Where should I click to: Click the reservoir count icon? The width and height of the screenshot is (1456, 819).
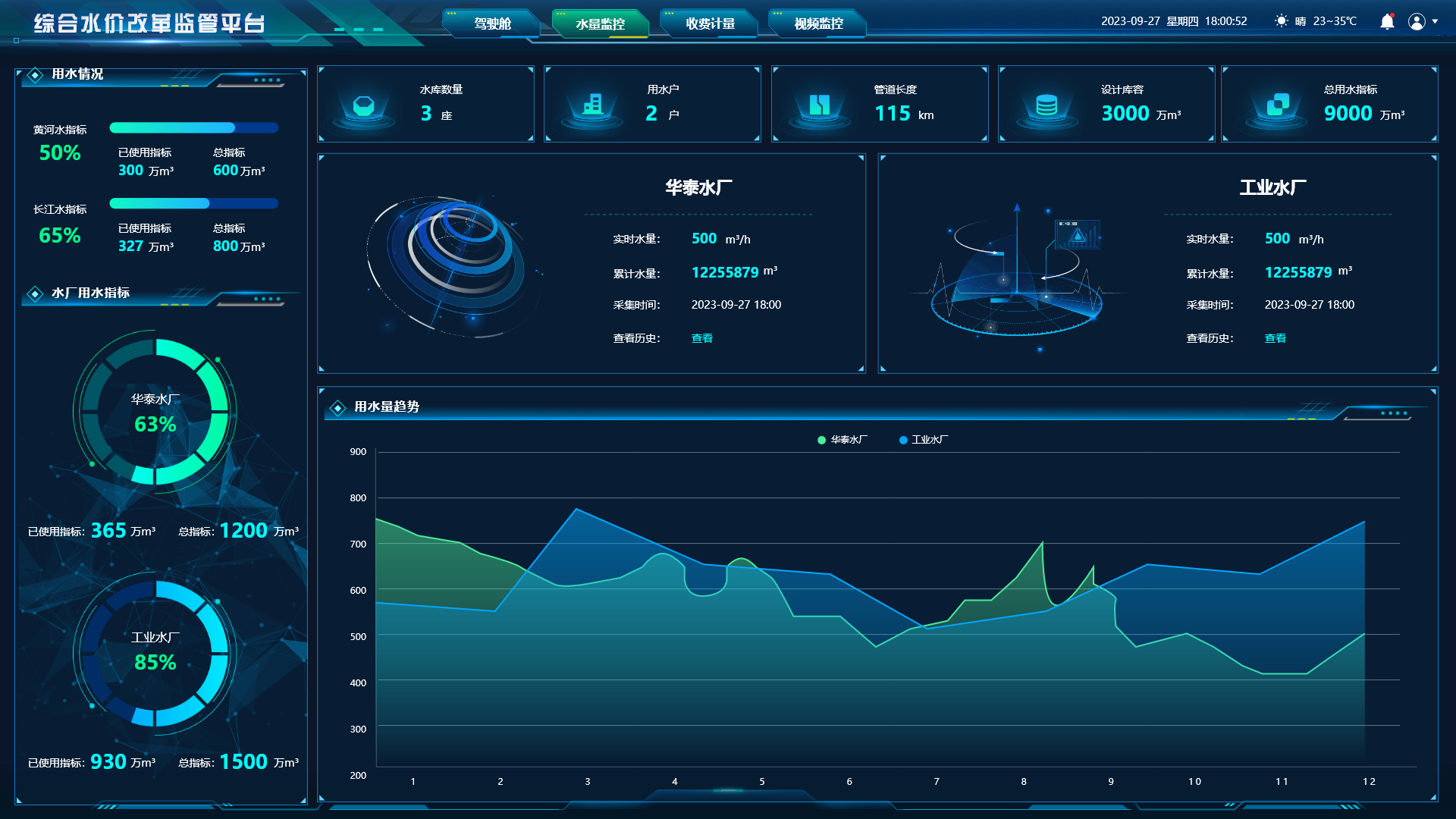point(364,106)
